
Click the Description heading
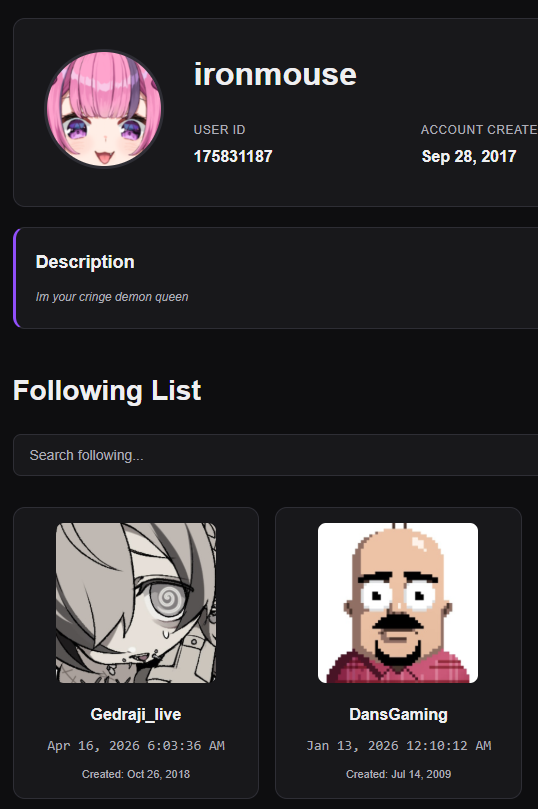(x=85, y=262)
